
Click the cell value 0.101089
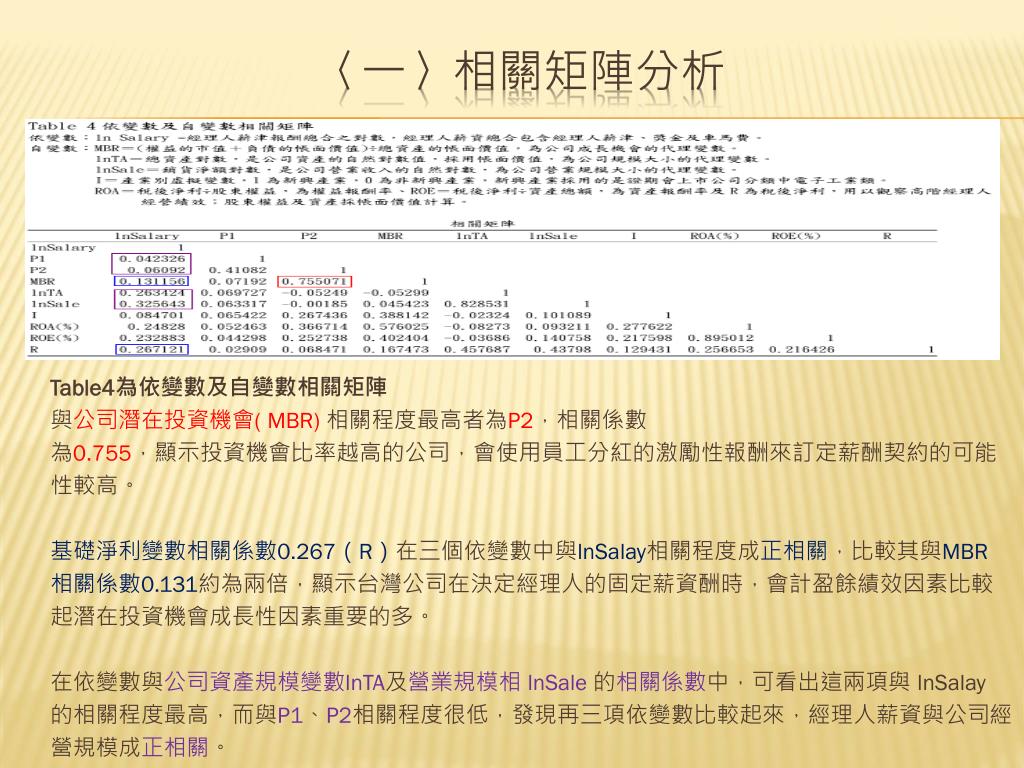pyautogui.click(x=558, y=315)
